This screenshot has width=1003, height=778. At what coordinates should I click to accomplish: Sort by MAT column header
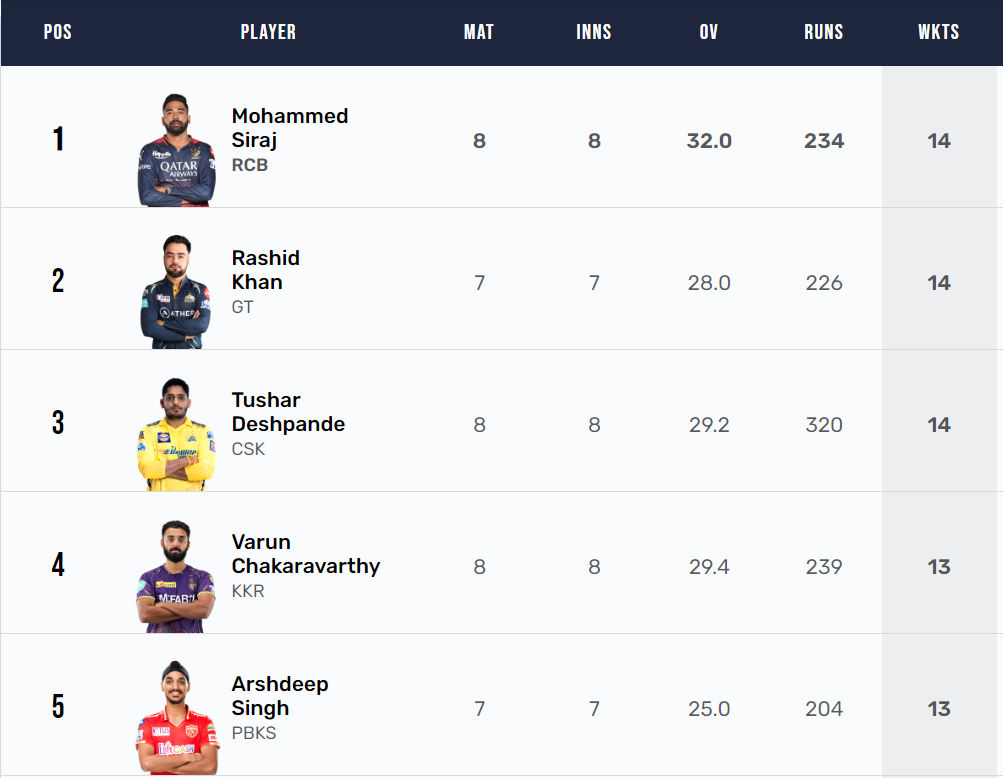[479, 32]
